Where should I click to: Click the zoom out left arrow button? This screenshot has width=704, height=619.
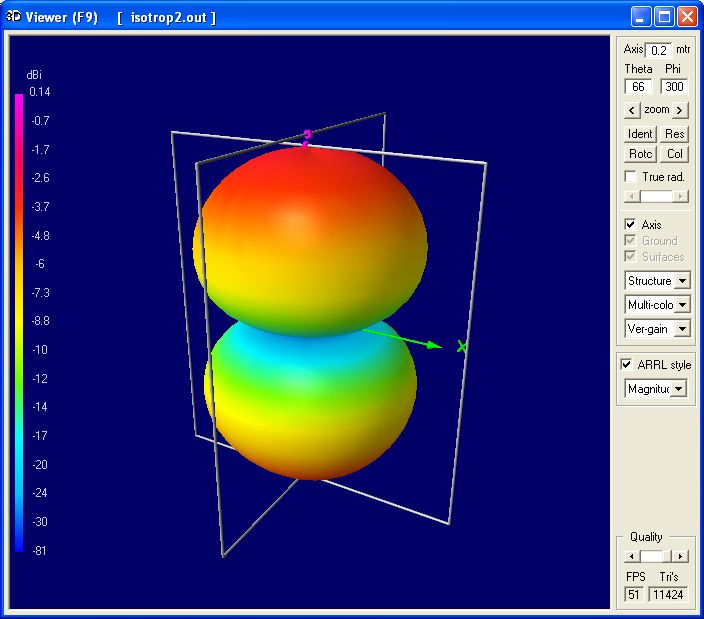632,110
